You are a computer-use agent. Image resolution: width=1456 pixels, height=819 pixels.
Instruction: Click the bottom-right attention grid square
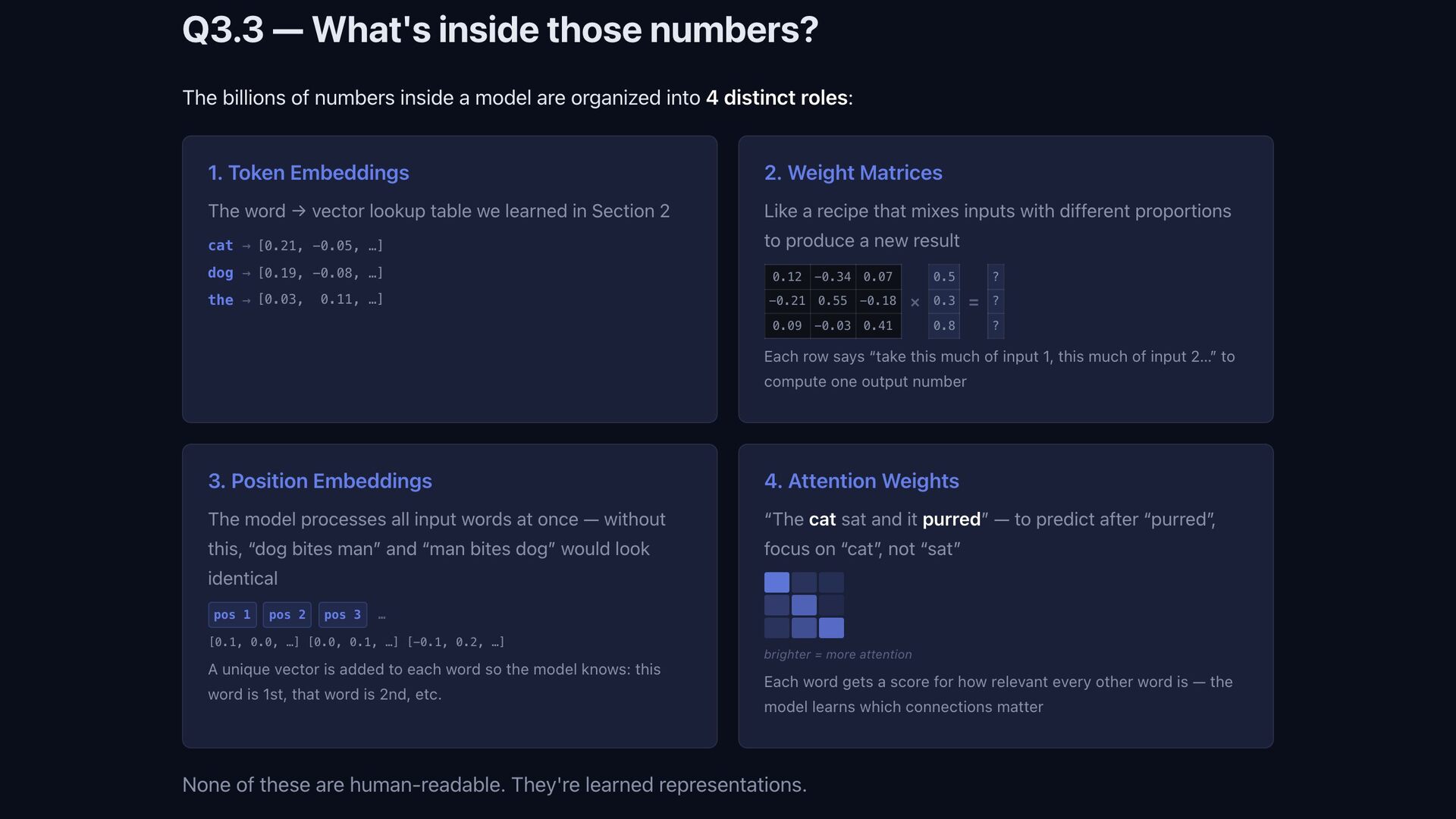click(831, 628)
